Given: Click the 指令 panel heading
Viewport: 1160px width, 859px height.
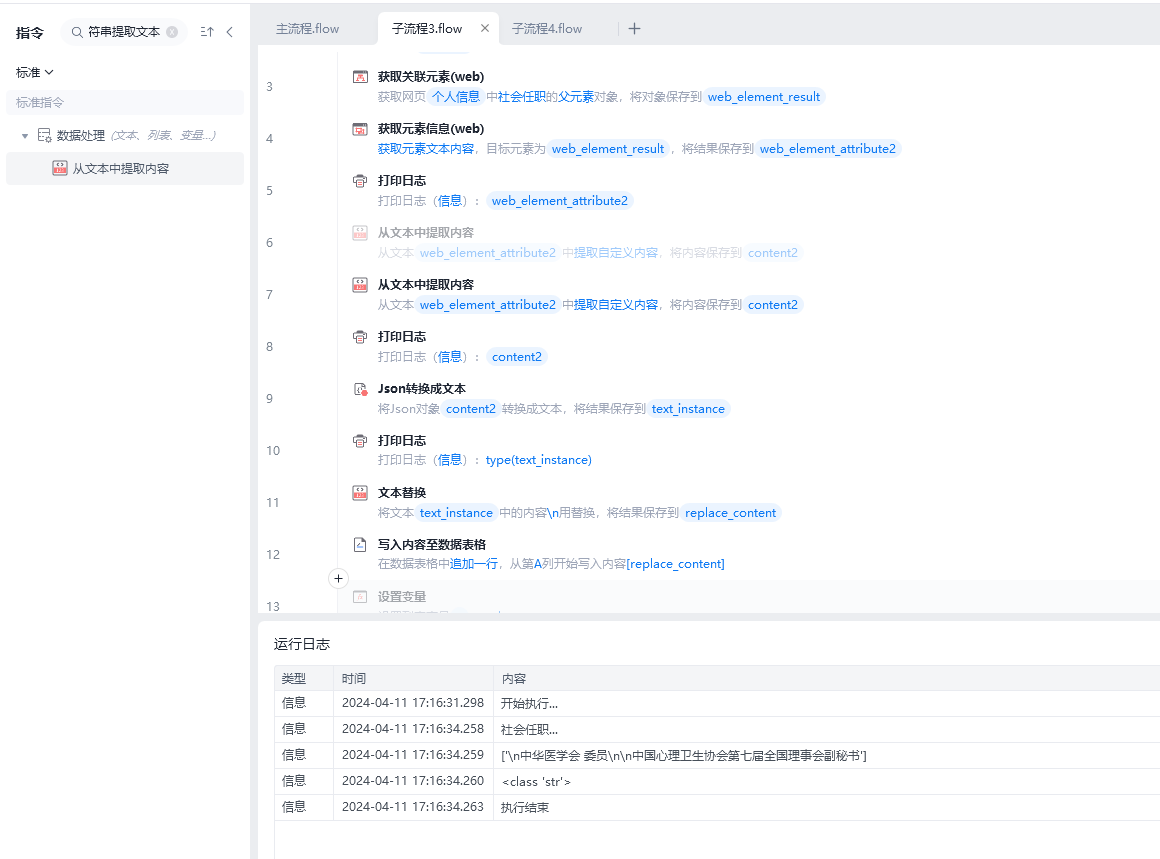Looking at the screenshot, I should [30, 33].
